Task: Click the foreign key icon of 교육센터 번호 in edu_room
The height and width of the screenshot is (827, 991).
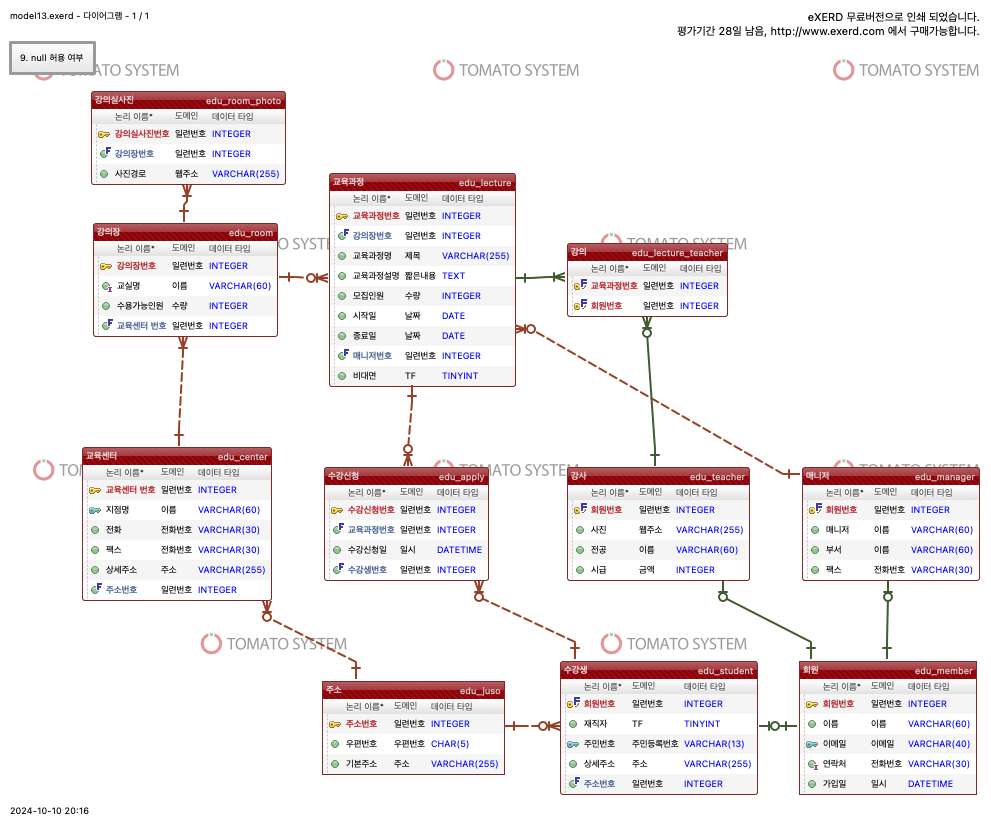Action: coord(107,325)
